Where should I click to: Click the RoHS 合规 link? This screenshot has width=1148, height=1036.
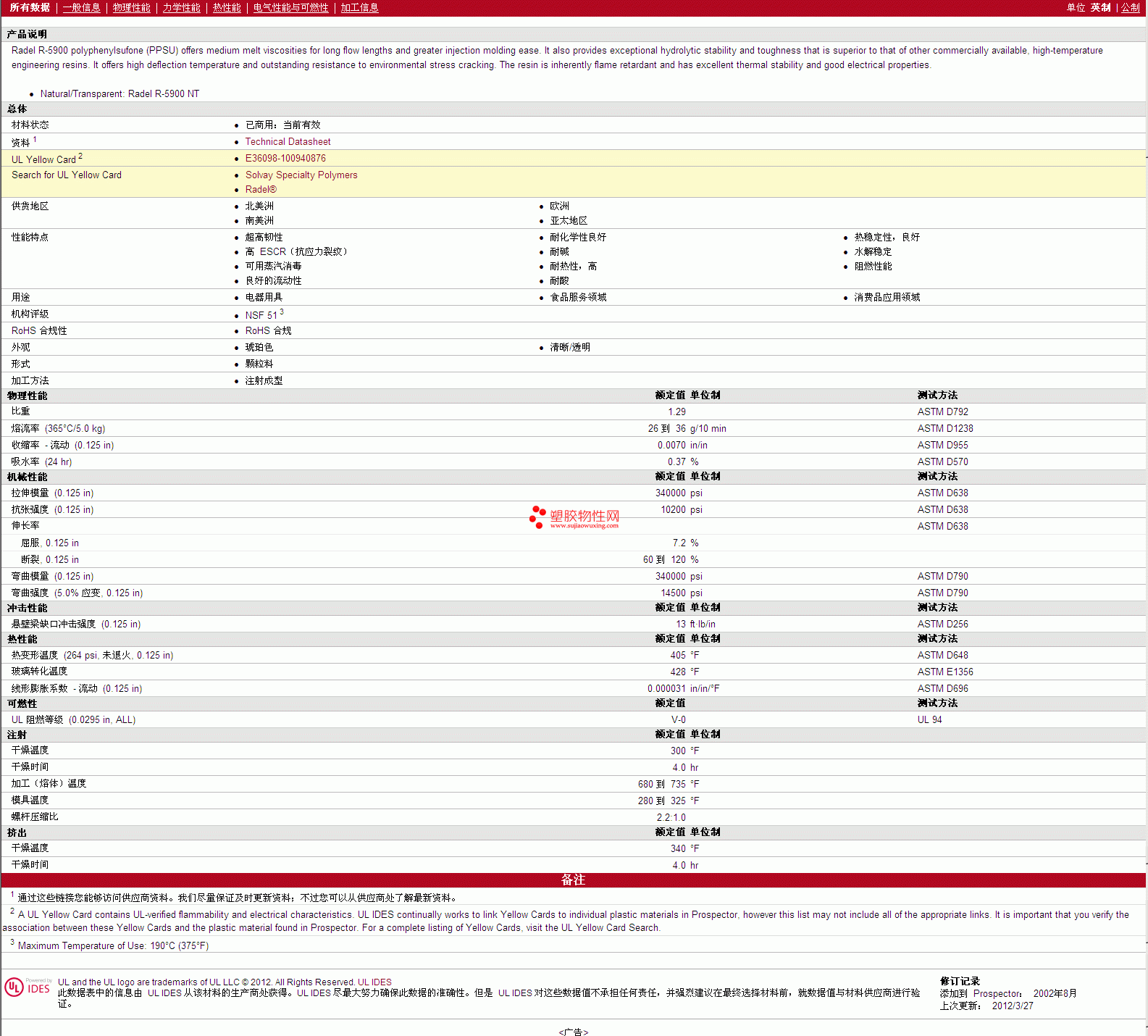pos(268,331)
